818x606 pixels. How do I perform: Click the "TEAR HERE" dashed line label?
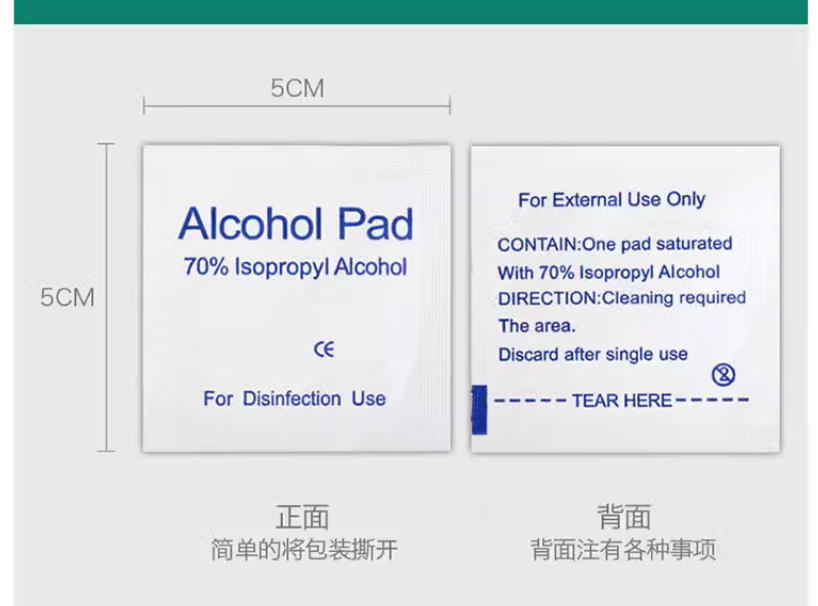point(621,400)
